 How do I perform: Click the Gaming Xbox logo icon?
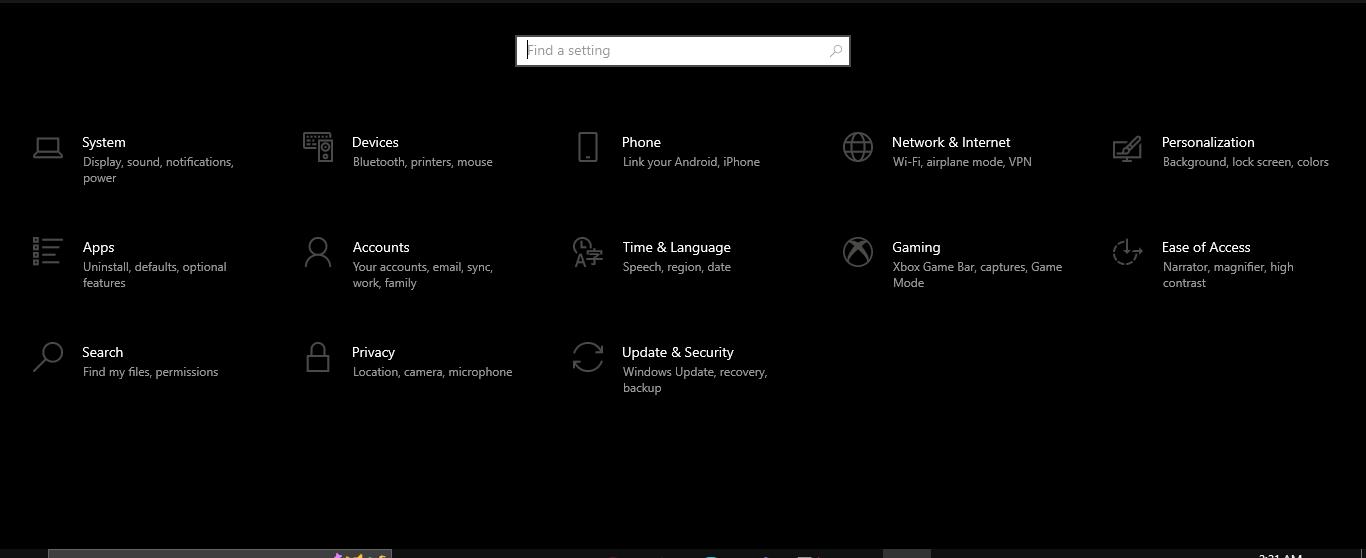point(858,252)
